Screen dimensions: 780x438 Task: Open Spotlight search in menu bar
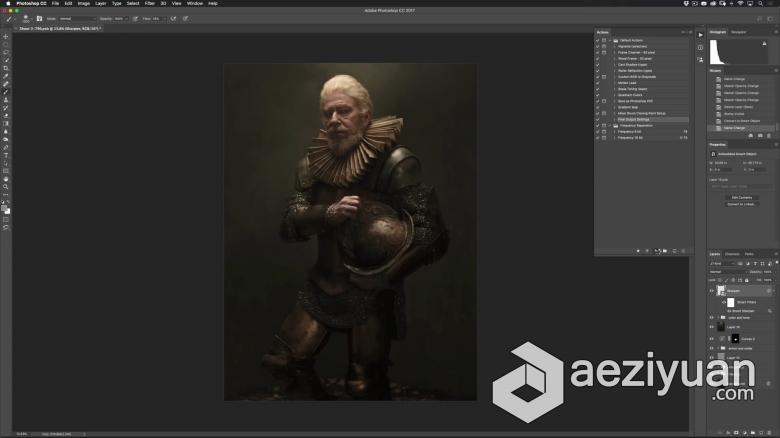[760, 3]
